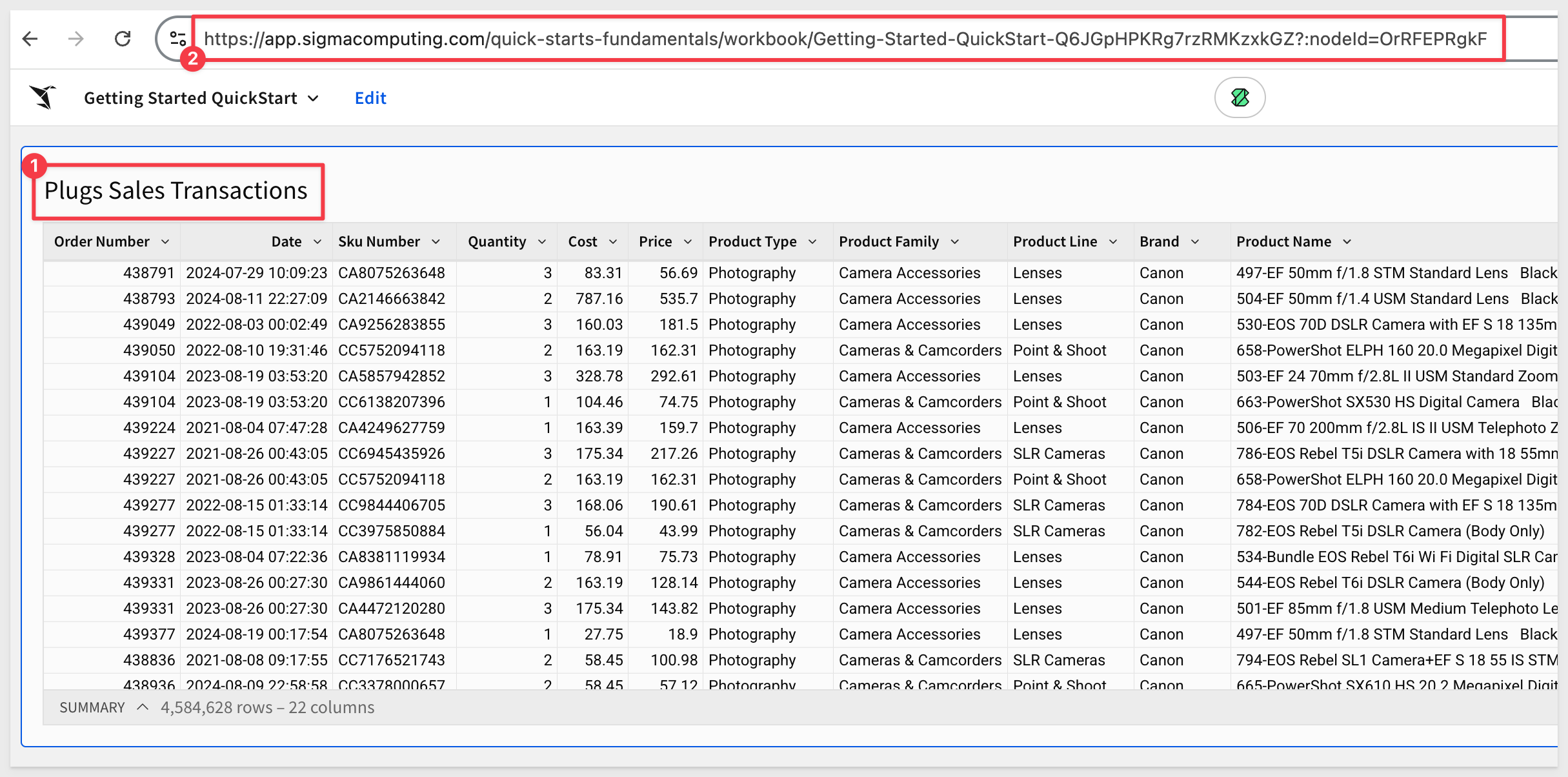The height and width of the screenshot is (777, 1568).
Task: Select cost cell 27.75
Action: click(x=604, y=634)
